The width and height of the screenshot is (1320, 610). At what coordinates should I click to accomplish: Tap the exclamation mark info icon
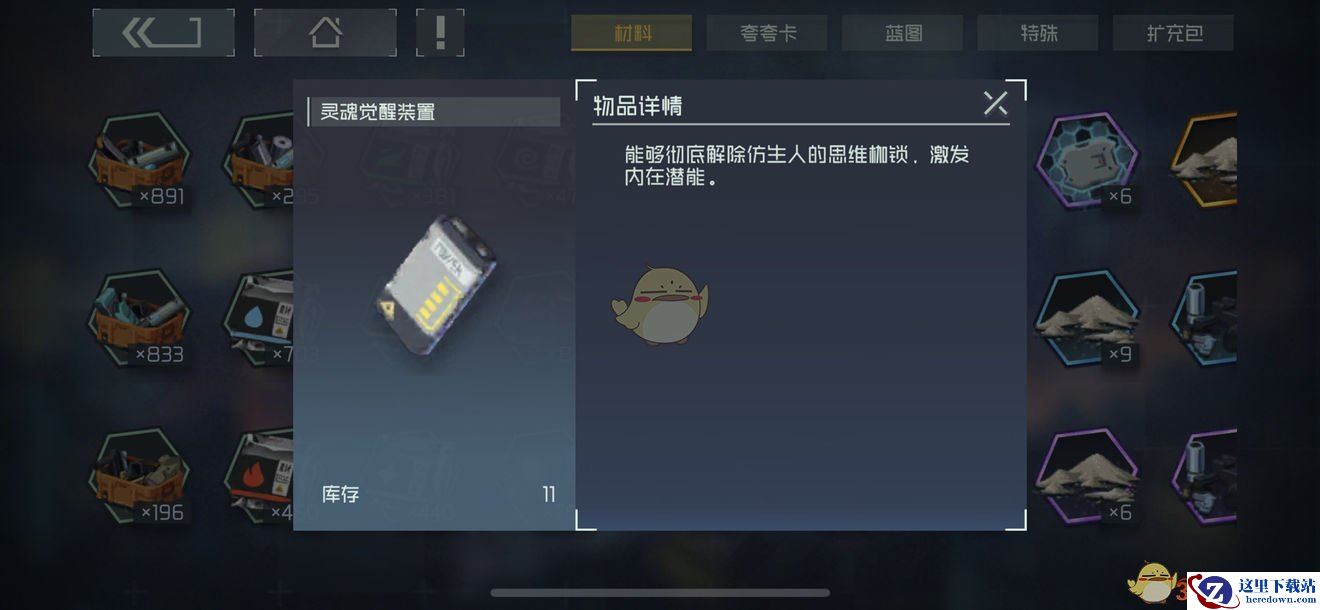click(440, 33)
